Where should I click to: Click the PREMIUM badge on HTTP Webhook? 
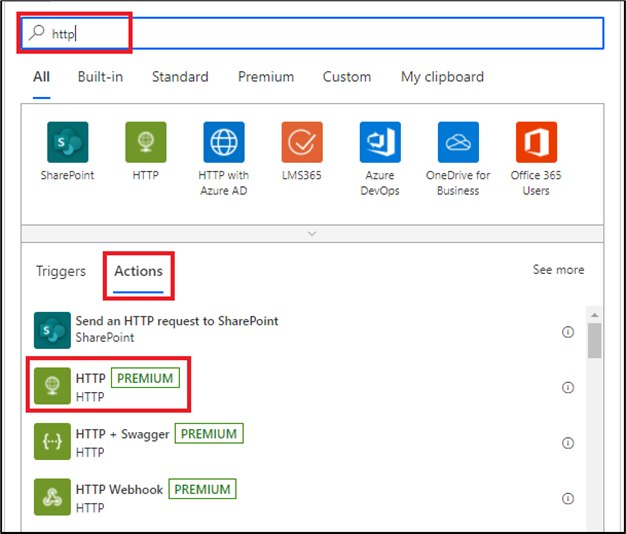(202, 489)
